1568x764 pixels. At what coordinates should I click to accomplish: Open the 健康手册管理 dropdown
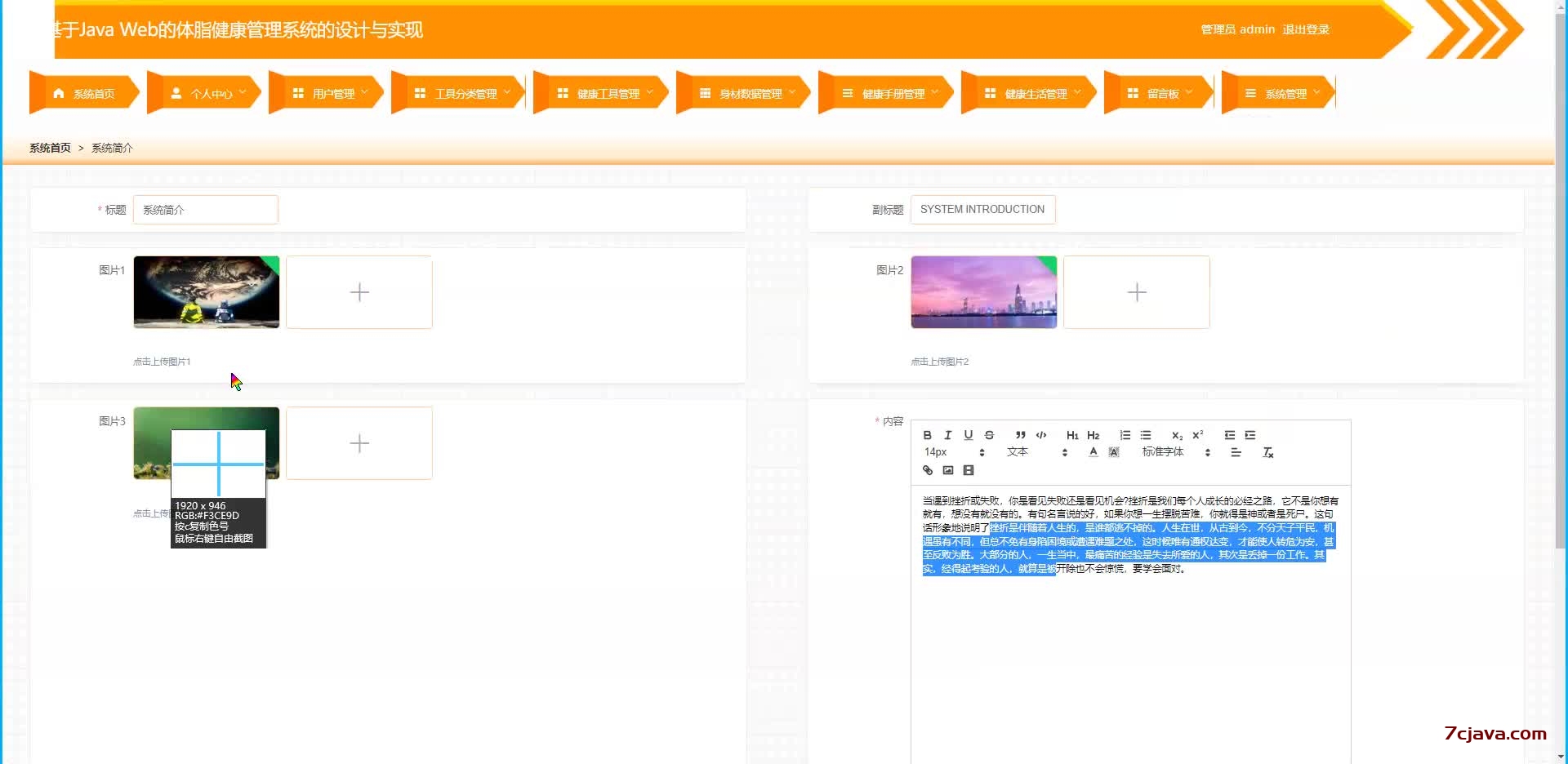[x=896, y=92]
